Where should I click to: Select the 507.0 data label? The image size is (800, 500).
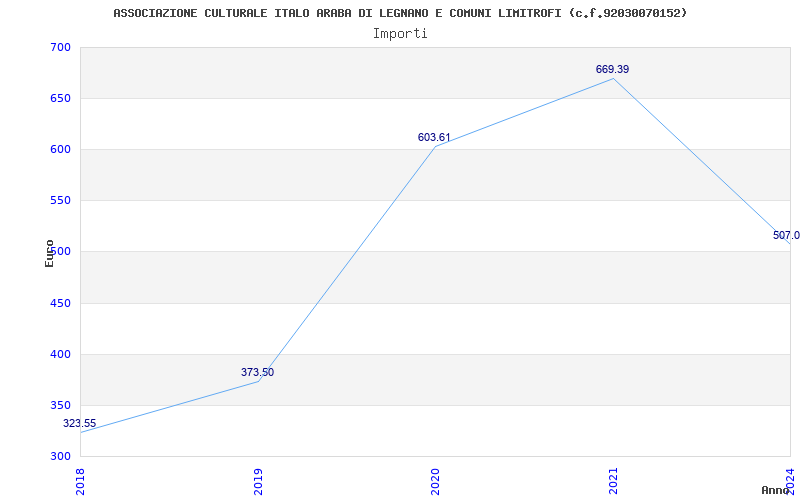click(x=786, y=235)
